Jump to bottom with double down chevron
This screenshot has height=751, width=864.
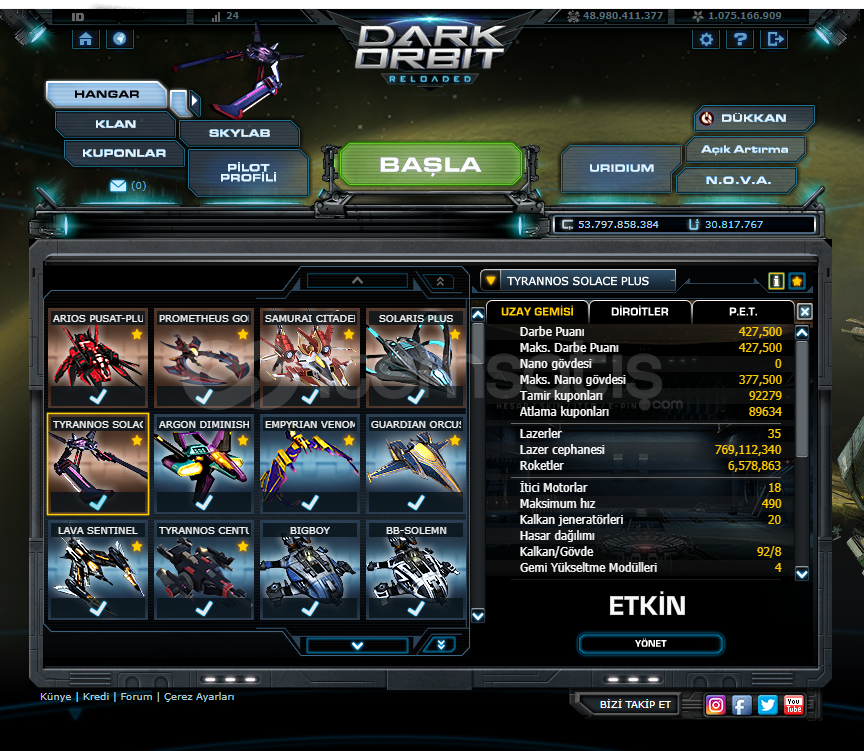point(441,645)
